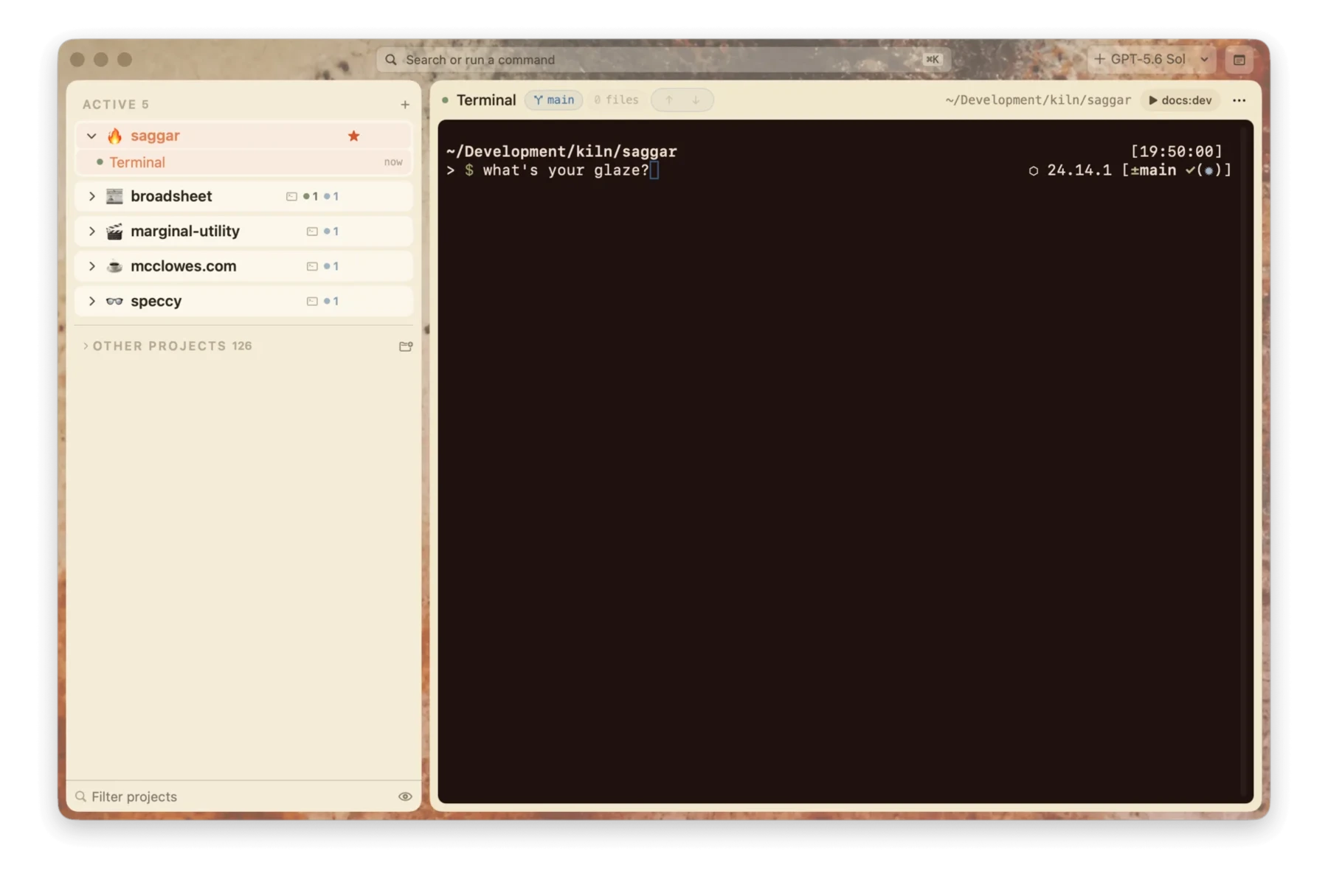Expand the broadsheet project

click(91, 196)
